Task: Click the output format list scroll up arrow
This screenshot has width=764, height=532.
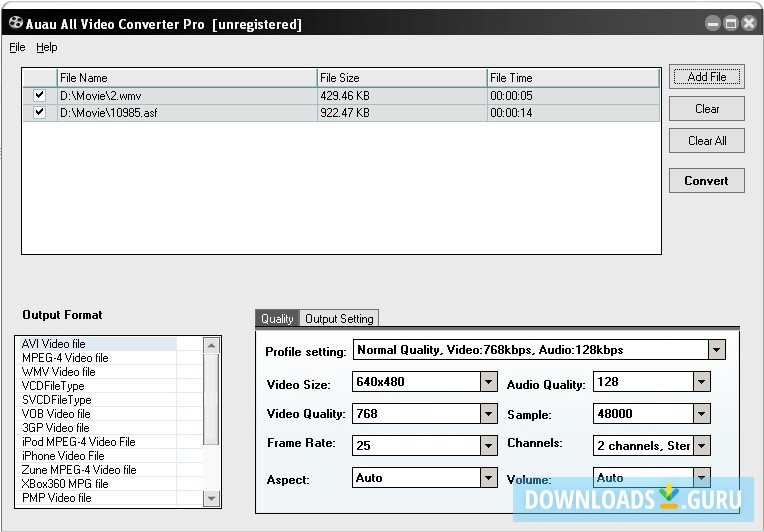Action: [x=211, y=345]
